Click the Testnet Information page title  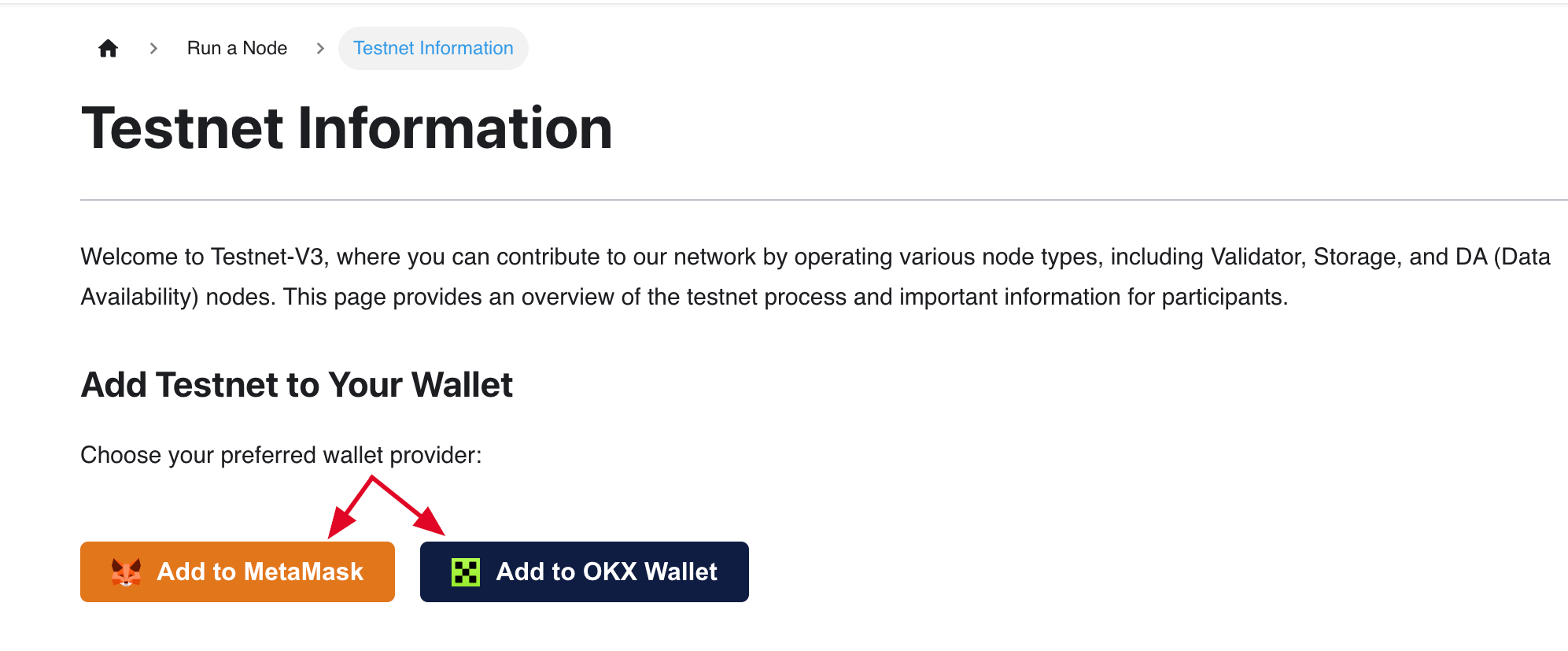(347, 128)
